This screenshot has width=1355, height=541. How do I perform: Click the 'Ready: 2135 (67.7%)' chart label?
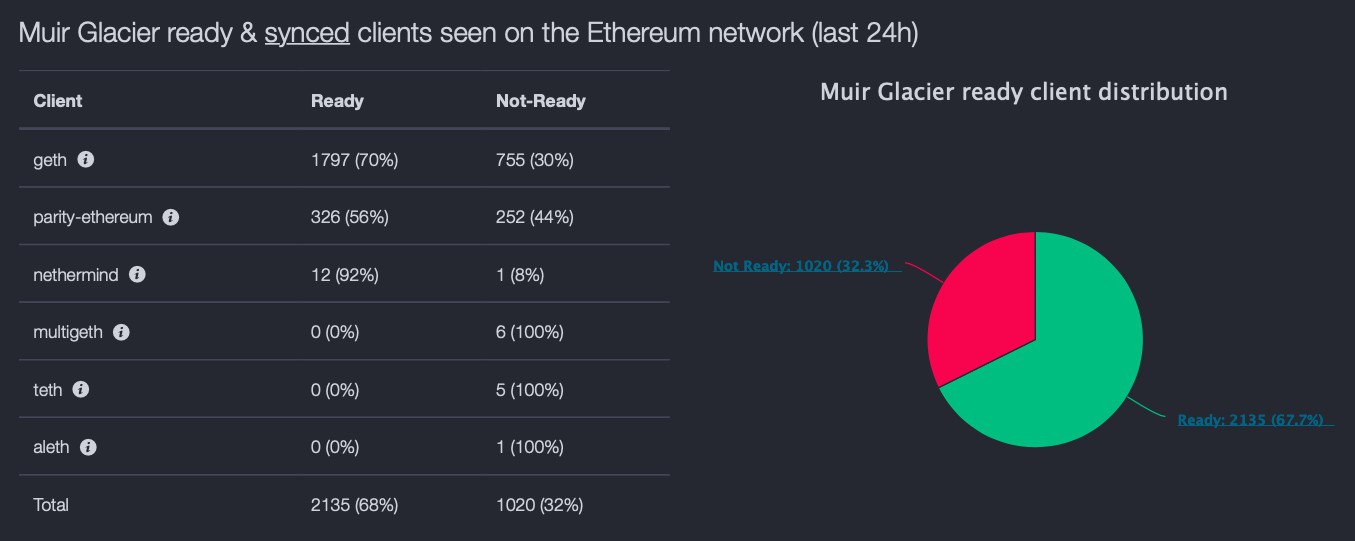click(x=1250, y=420)
